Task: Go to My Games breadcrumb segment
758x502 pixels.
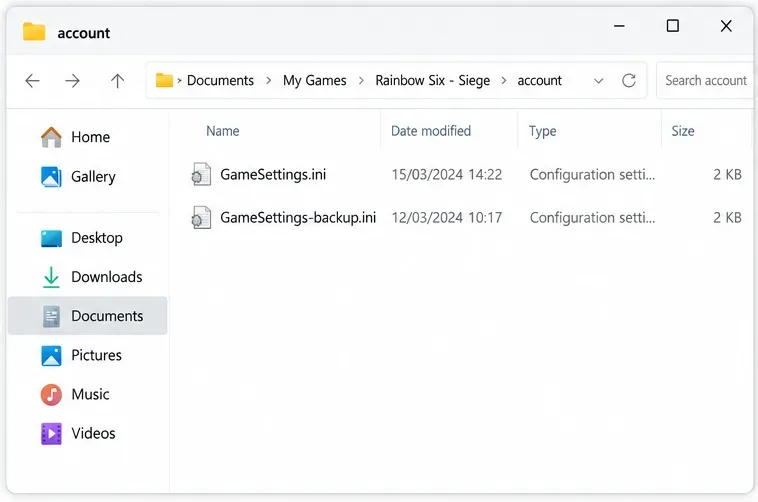Action: pyautogui.click(x=315, y=80)
